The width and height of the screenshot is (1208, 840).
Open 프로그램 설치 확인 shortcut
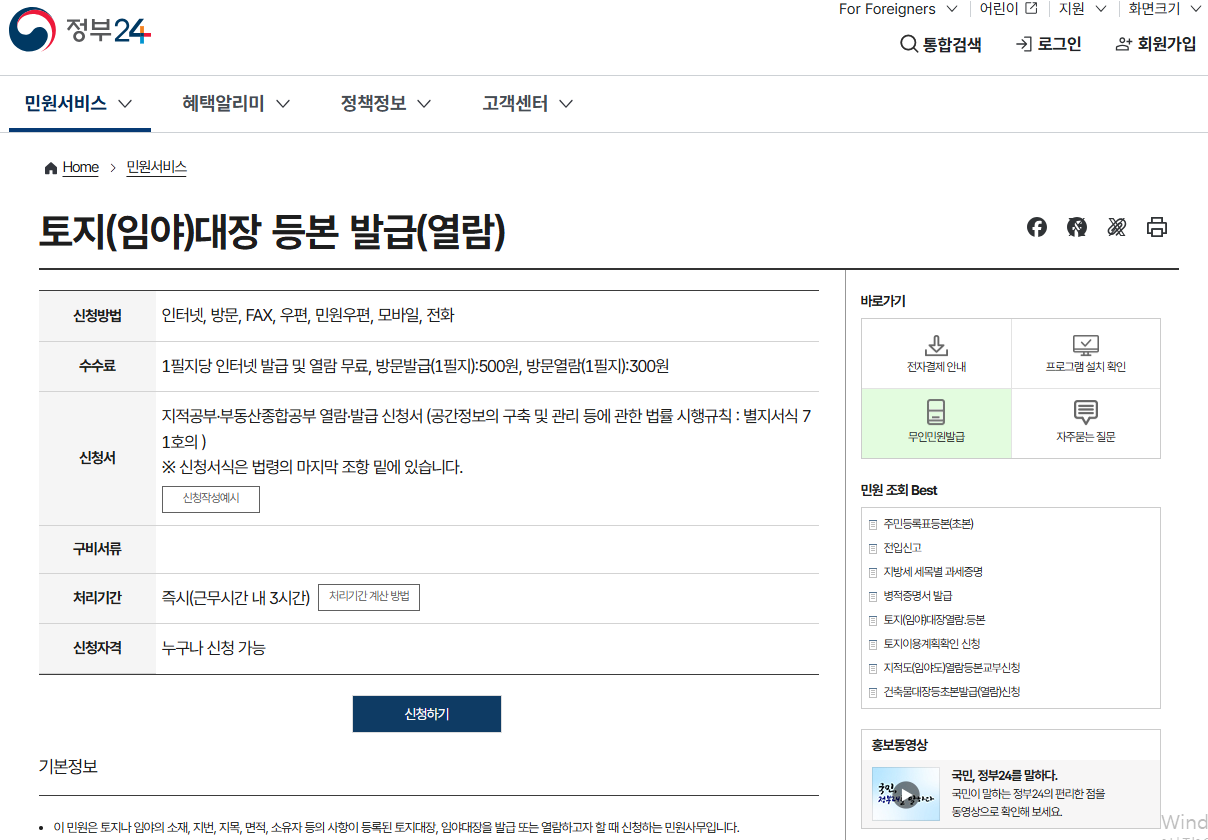point(1086,352)
